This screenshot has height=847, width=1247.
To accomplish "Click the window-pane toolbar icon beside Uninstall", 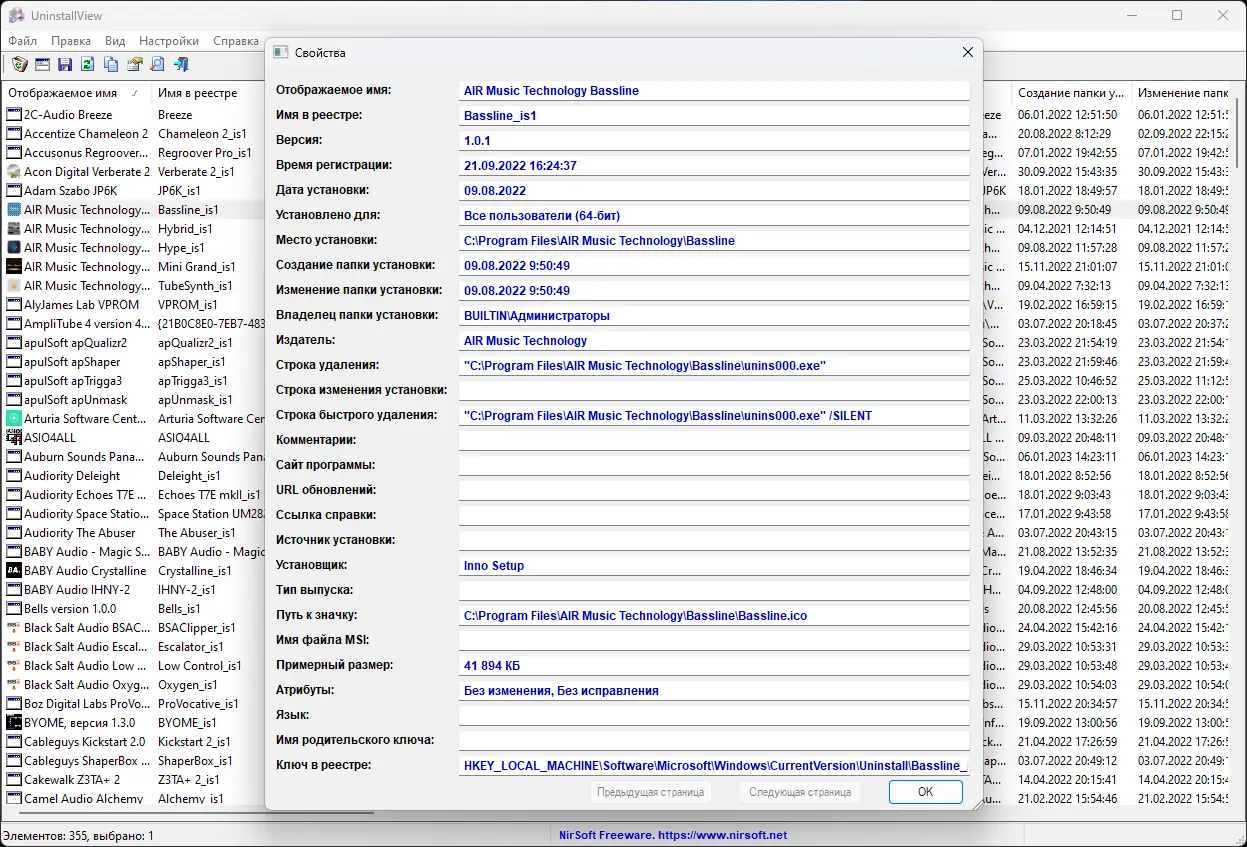I will (43, 65).
